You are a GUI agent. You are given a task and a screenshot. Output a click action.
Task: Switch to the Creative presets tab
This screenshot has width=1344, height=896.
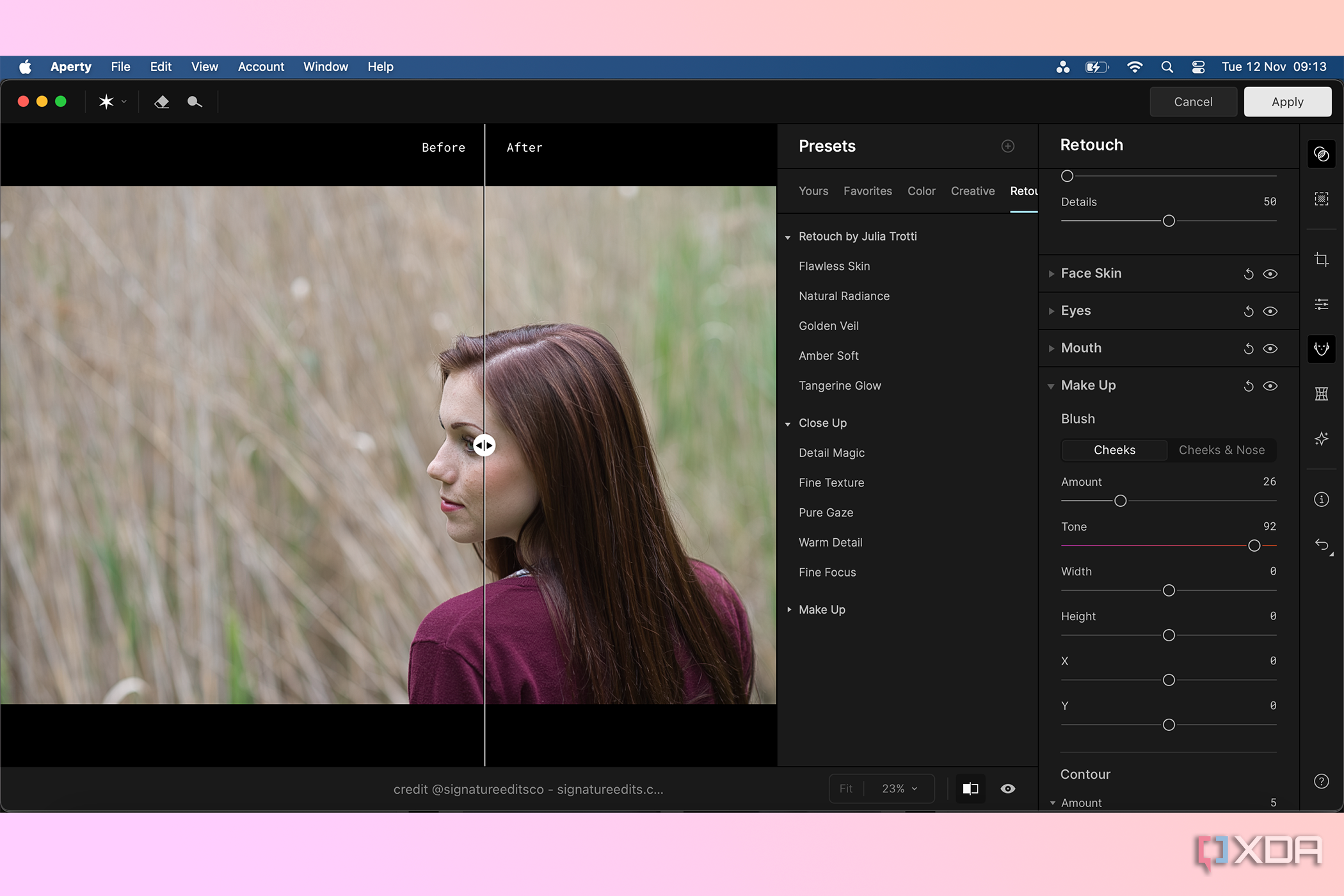[x=972, y=191]
